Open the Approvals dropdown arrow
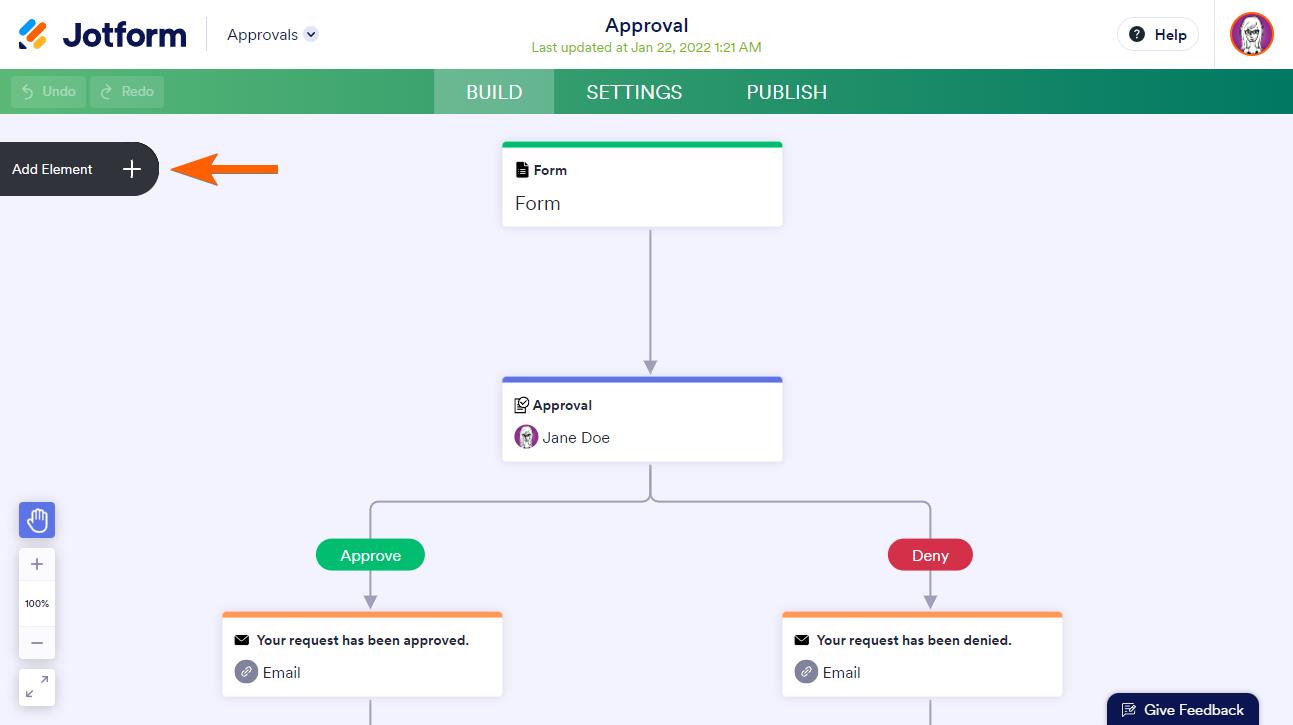1293x725 pixels. click(311, 34)
